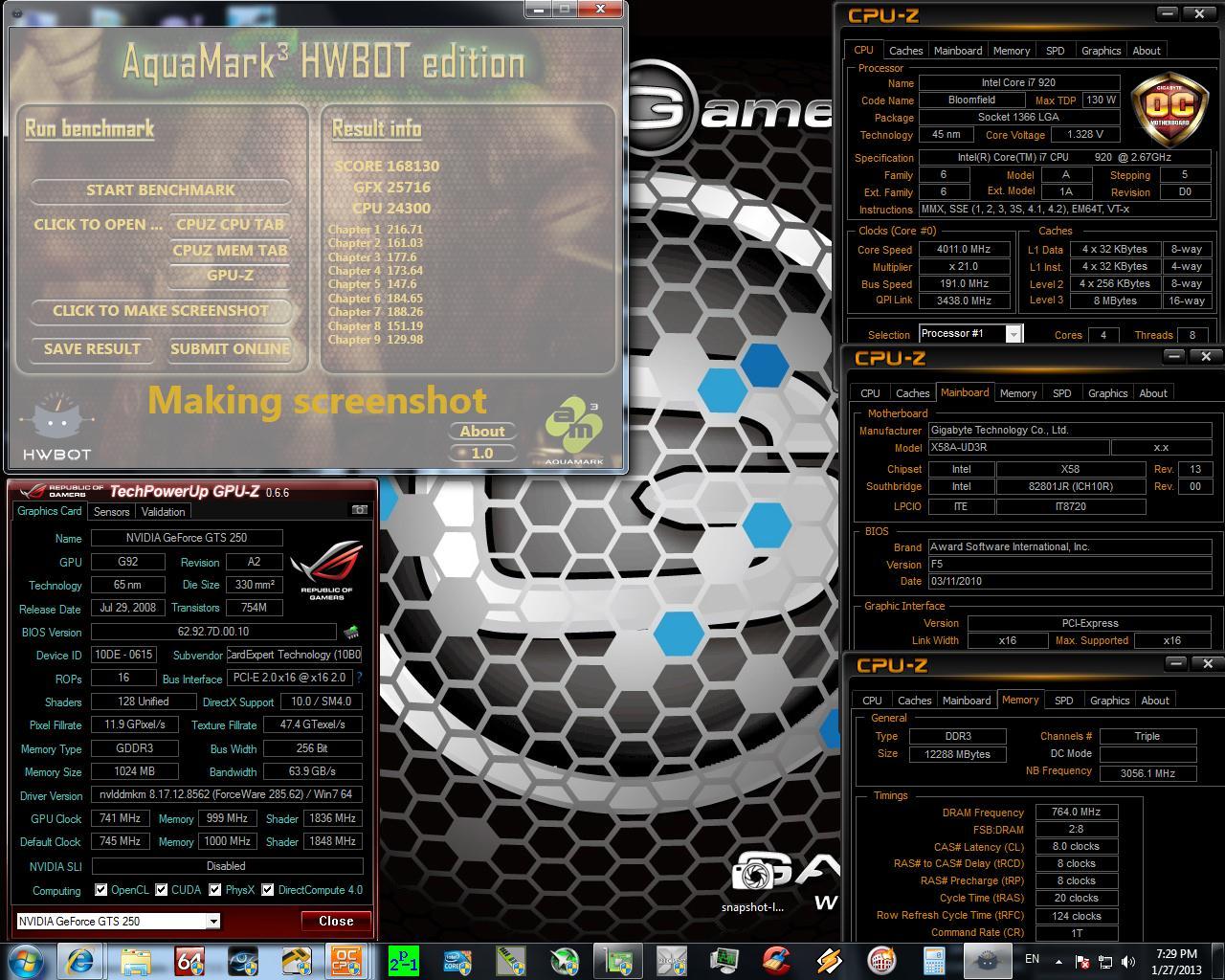
Task: Open the Processor #1 selection dropdown
Action: [1013, 334]
